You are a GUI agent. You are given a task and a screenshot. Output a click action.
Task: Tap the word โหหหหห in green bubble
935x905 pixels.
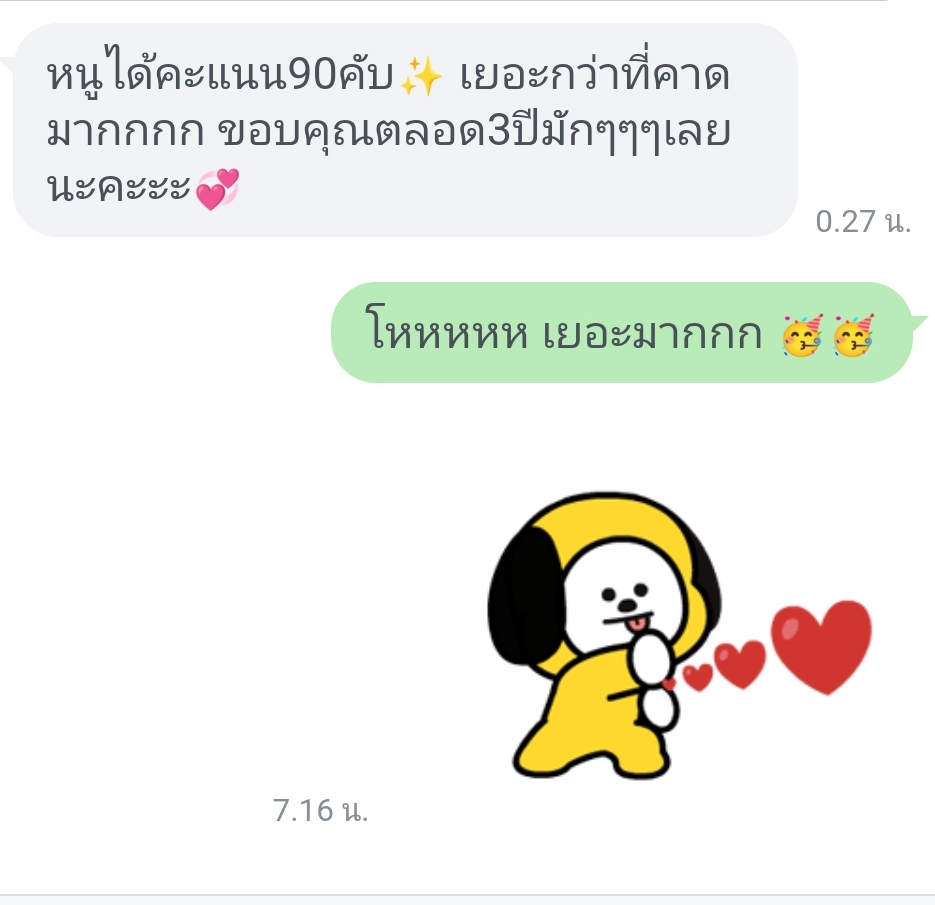tap(447, 333)
